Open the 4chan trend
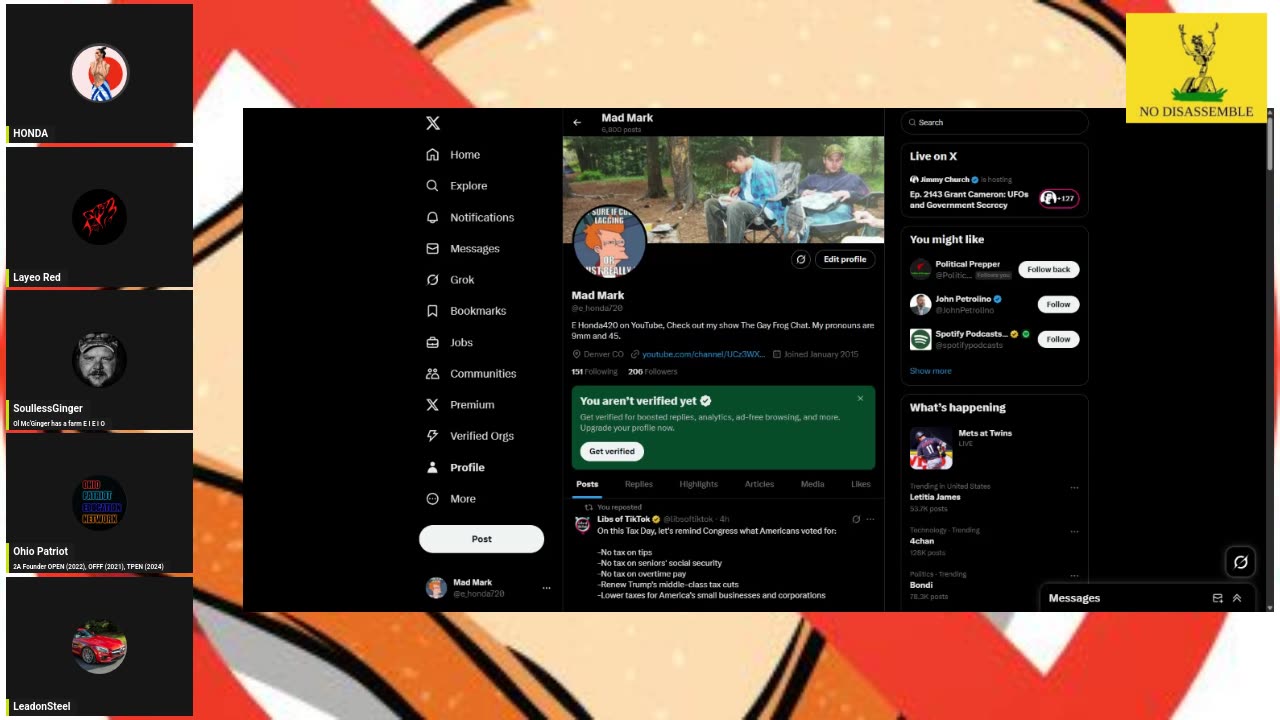Screen dimensions: 1280x720 [x=921, y=541]
